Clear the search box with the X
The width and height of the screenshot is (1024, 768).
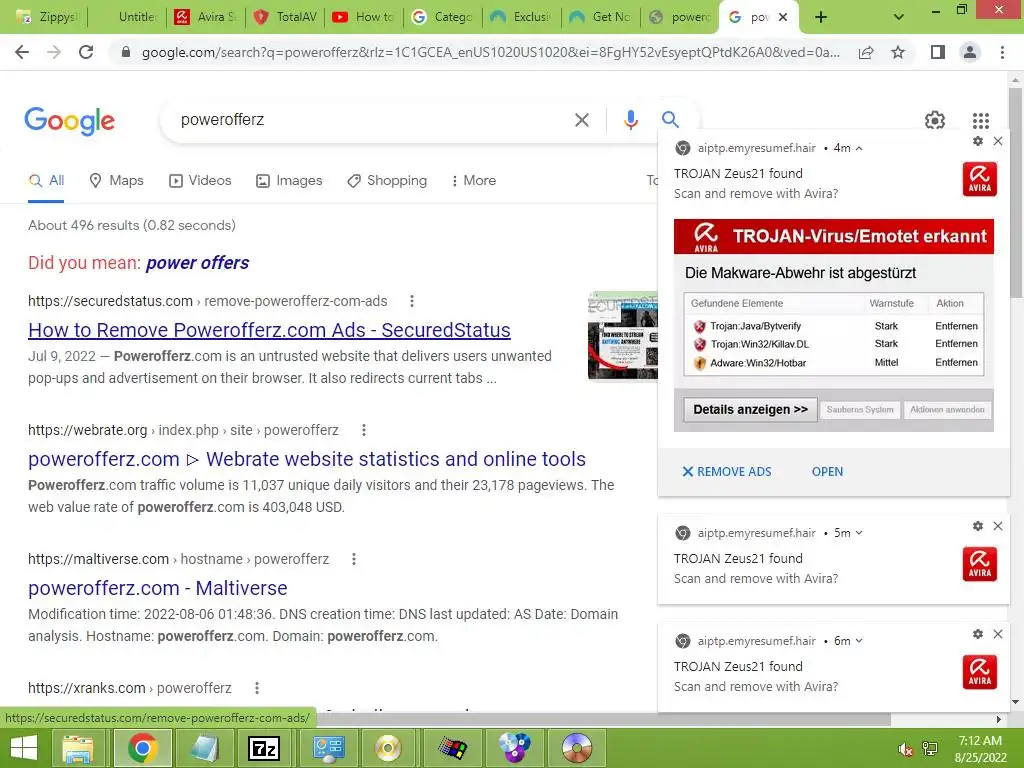581,120
